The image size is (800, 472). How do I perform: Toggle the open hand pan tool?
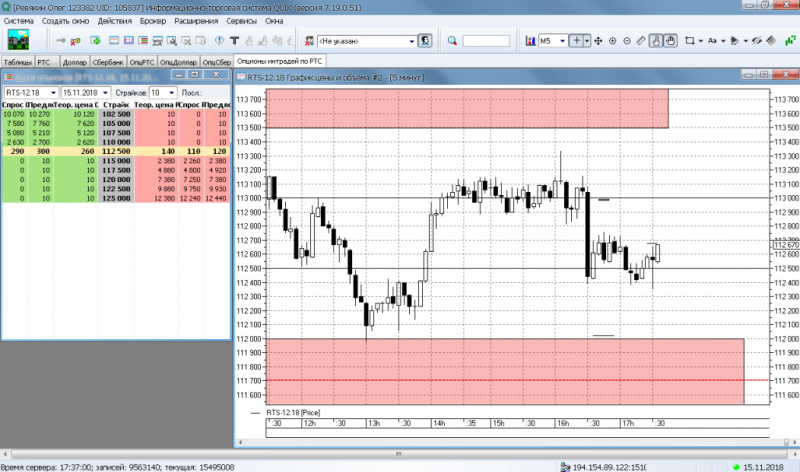coord(670,41)
